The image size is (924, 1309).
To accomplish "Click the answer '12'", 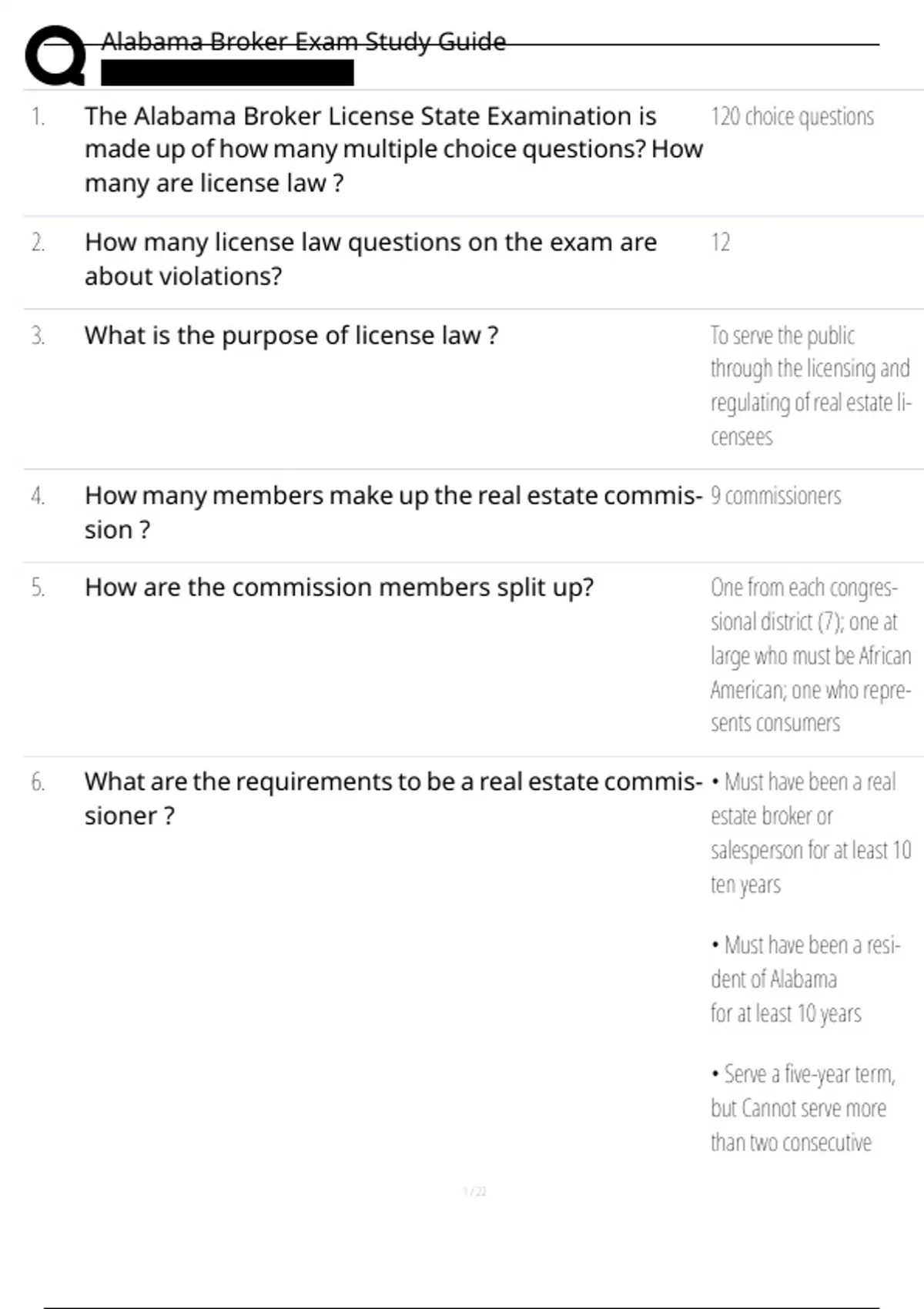I will click(720, 243).
